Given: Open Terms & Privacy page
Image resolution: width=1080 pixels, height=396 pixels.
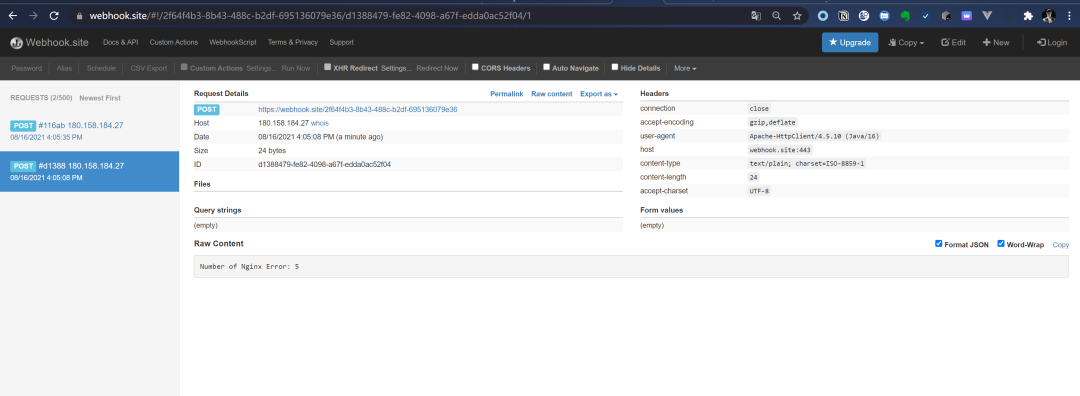Looking at the screenshot, I should click(x=293, y=42).
